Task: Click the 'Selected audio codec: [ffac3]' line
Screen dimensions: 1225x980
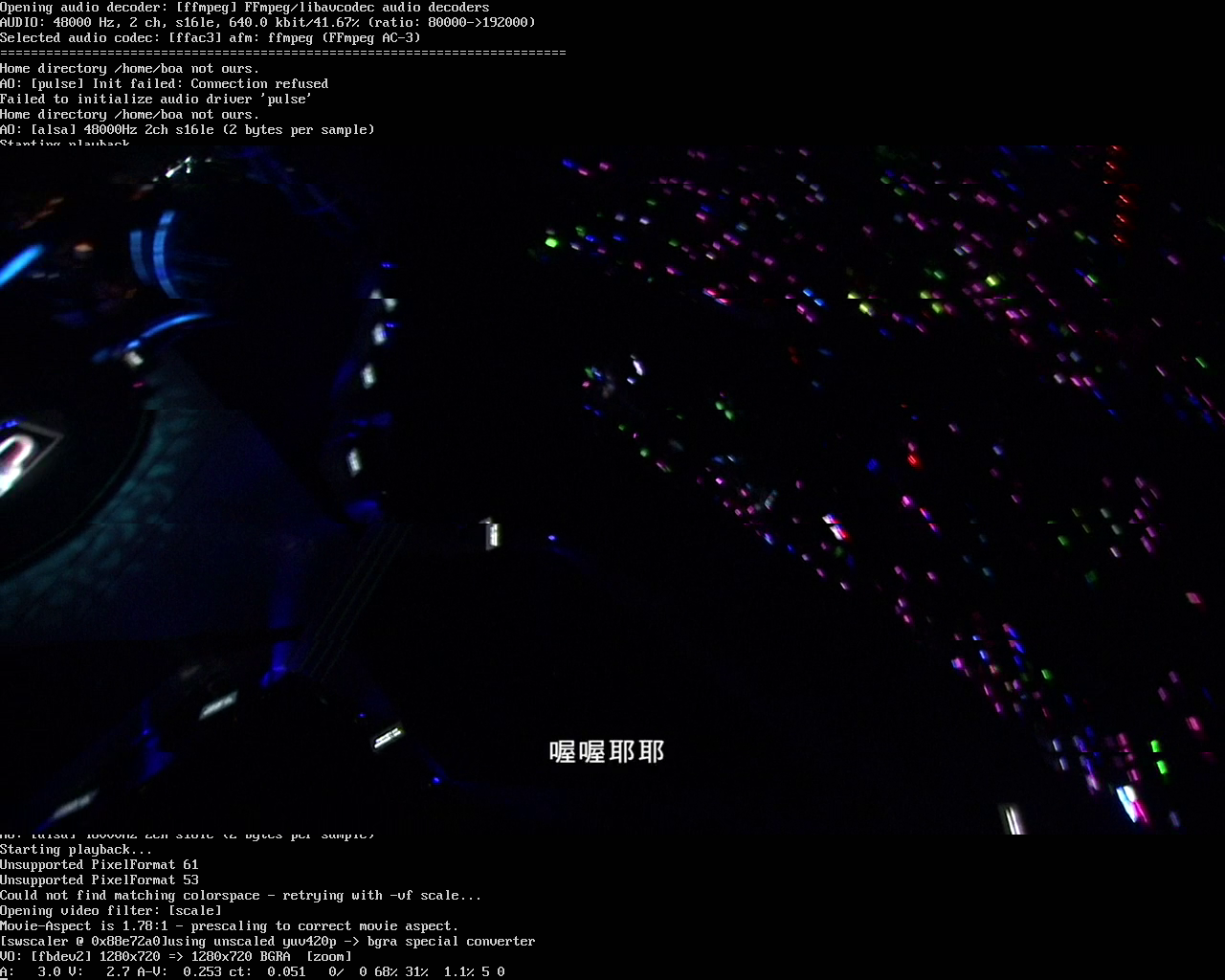Action: 211,37
